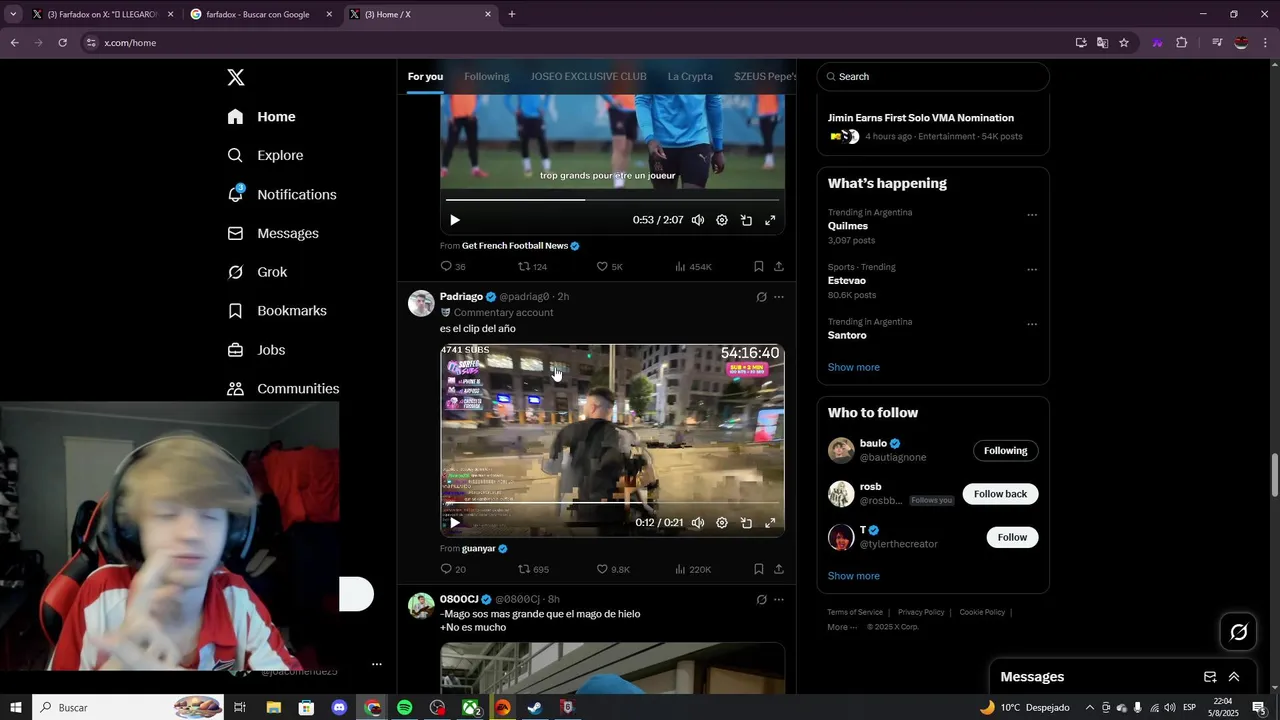Click the X logo in sidebar
Viewport: 1280px width, 720px height.
click(235, 77)
